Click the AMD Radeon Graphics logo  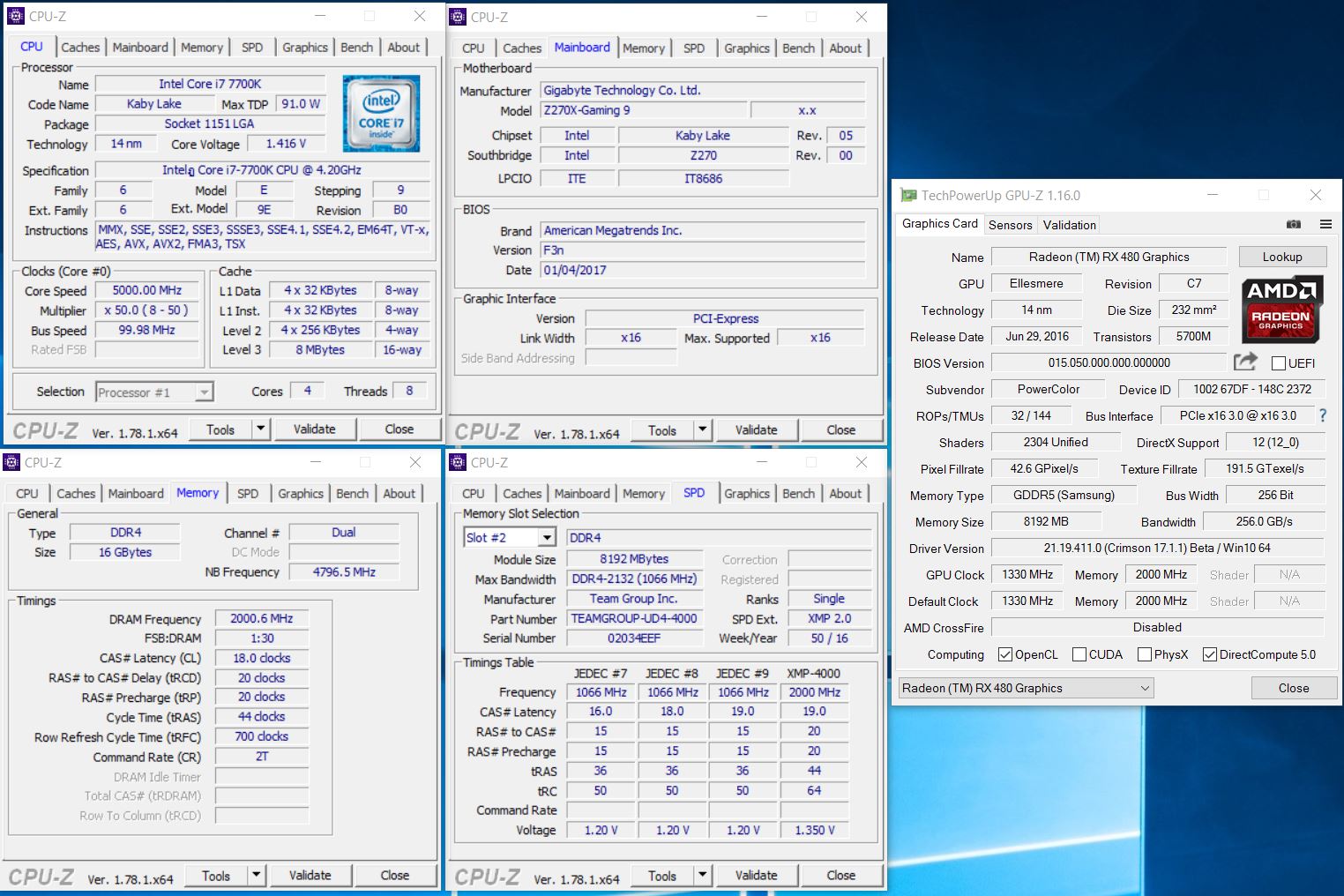[x=1281, y=310]
